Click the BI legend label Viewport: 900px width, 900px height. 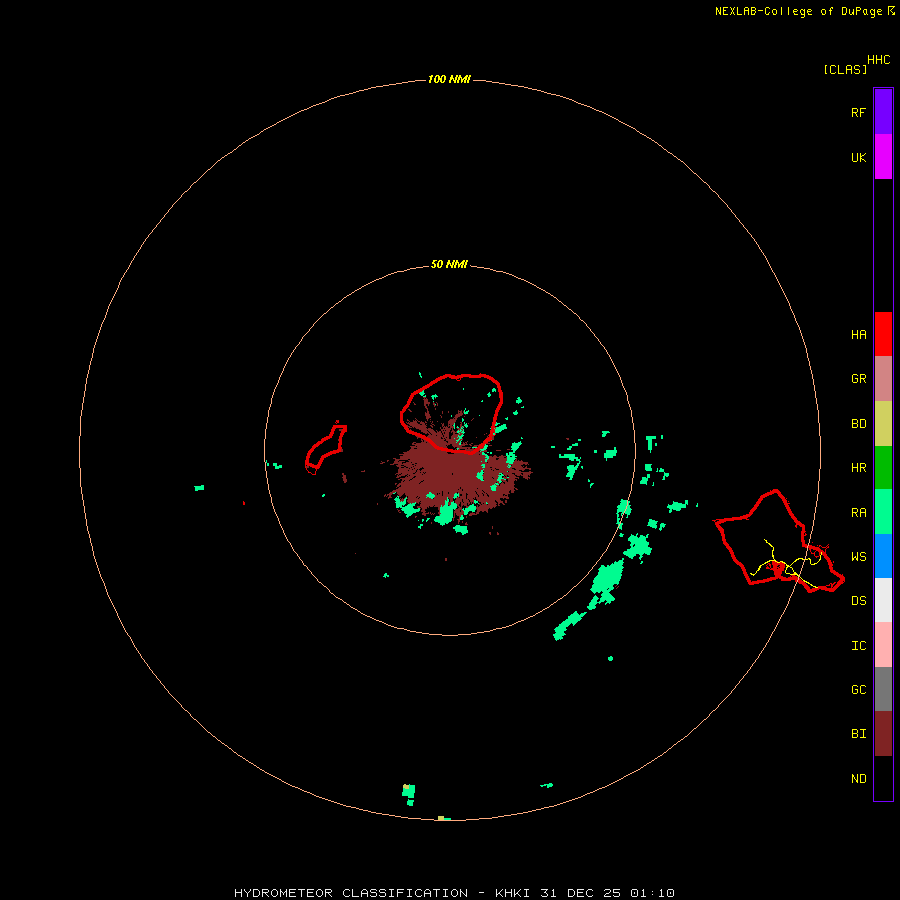858,734
